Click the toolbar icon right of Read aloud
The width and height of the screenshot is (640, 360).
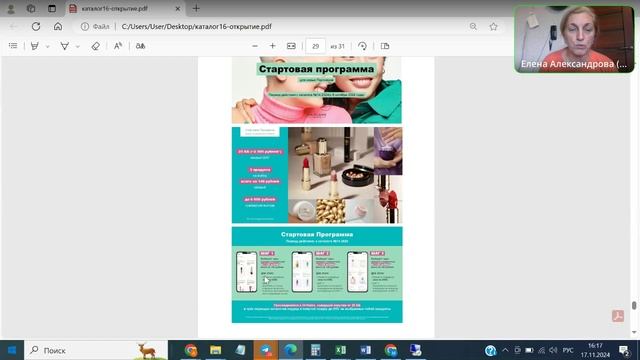(x=140, y=46)
